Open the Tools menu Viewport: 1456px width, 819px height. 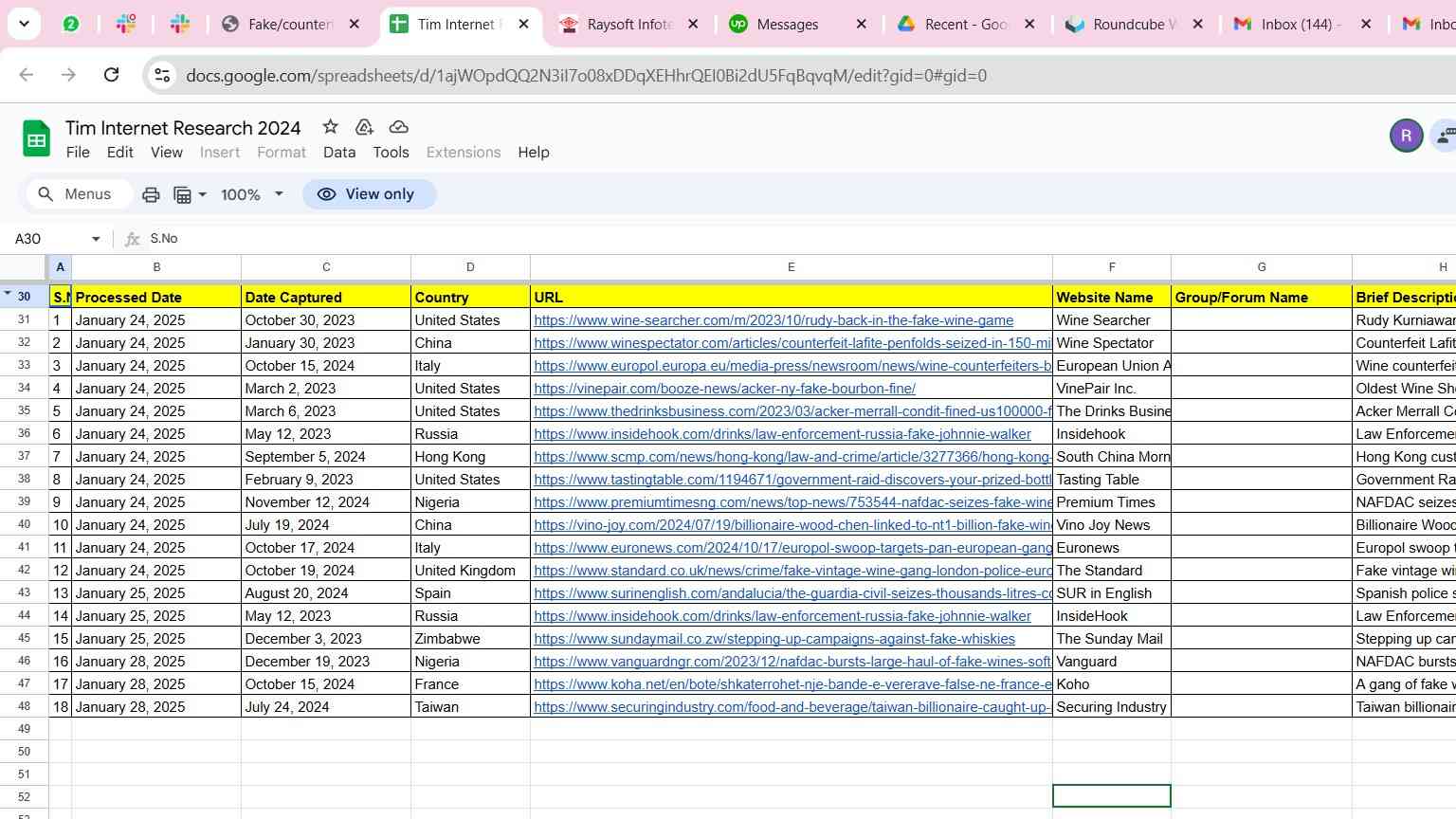pyautogui.click(x=391, y=153)
